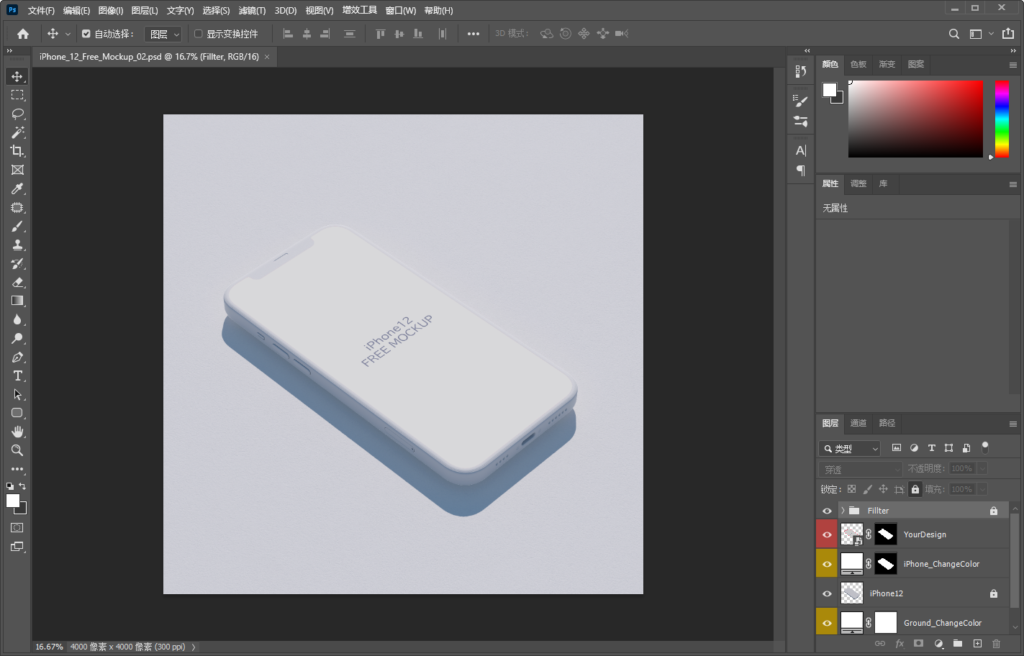
Task: Select the Pen tool
Action: pos(17,357)
